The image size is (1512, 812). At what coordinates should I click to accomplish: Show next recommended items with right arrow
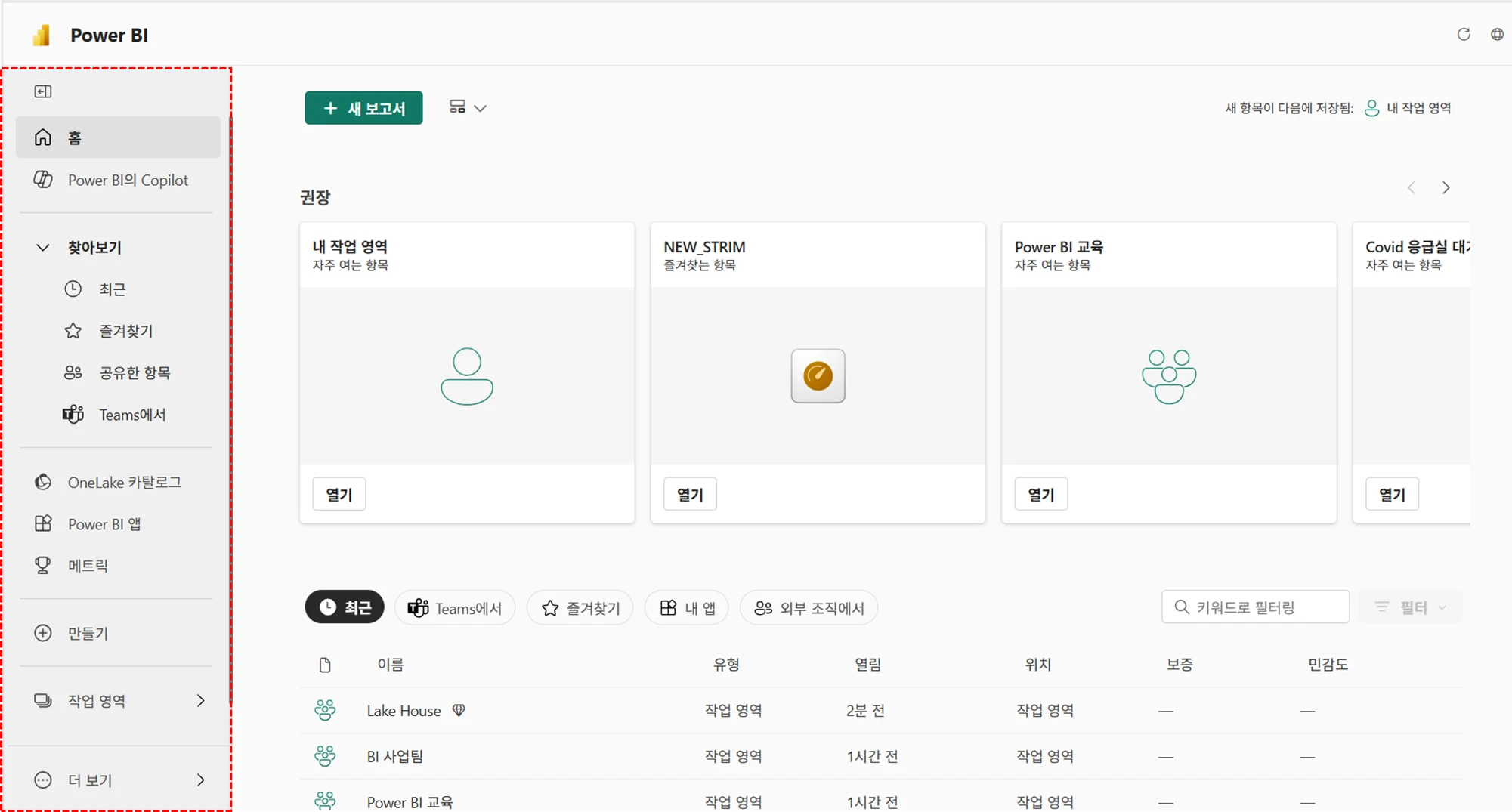click(1446, 187)
